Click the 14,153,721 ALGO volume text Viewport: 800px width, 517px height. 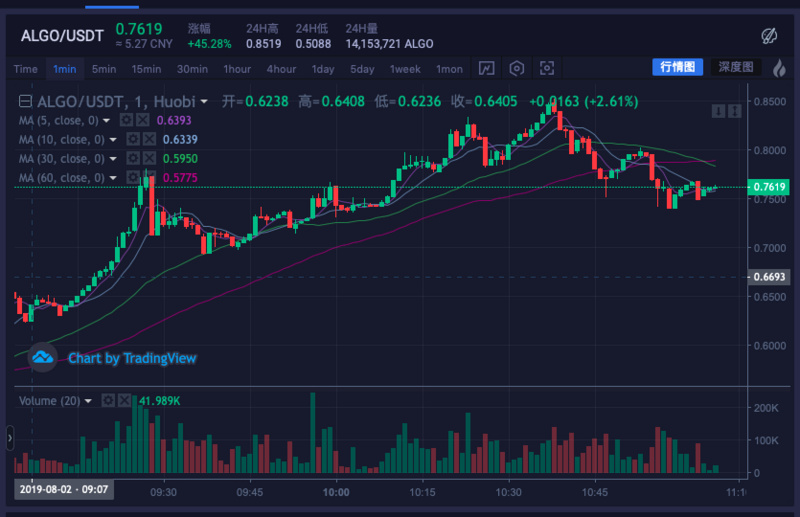tap(389, 44)
